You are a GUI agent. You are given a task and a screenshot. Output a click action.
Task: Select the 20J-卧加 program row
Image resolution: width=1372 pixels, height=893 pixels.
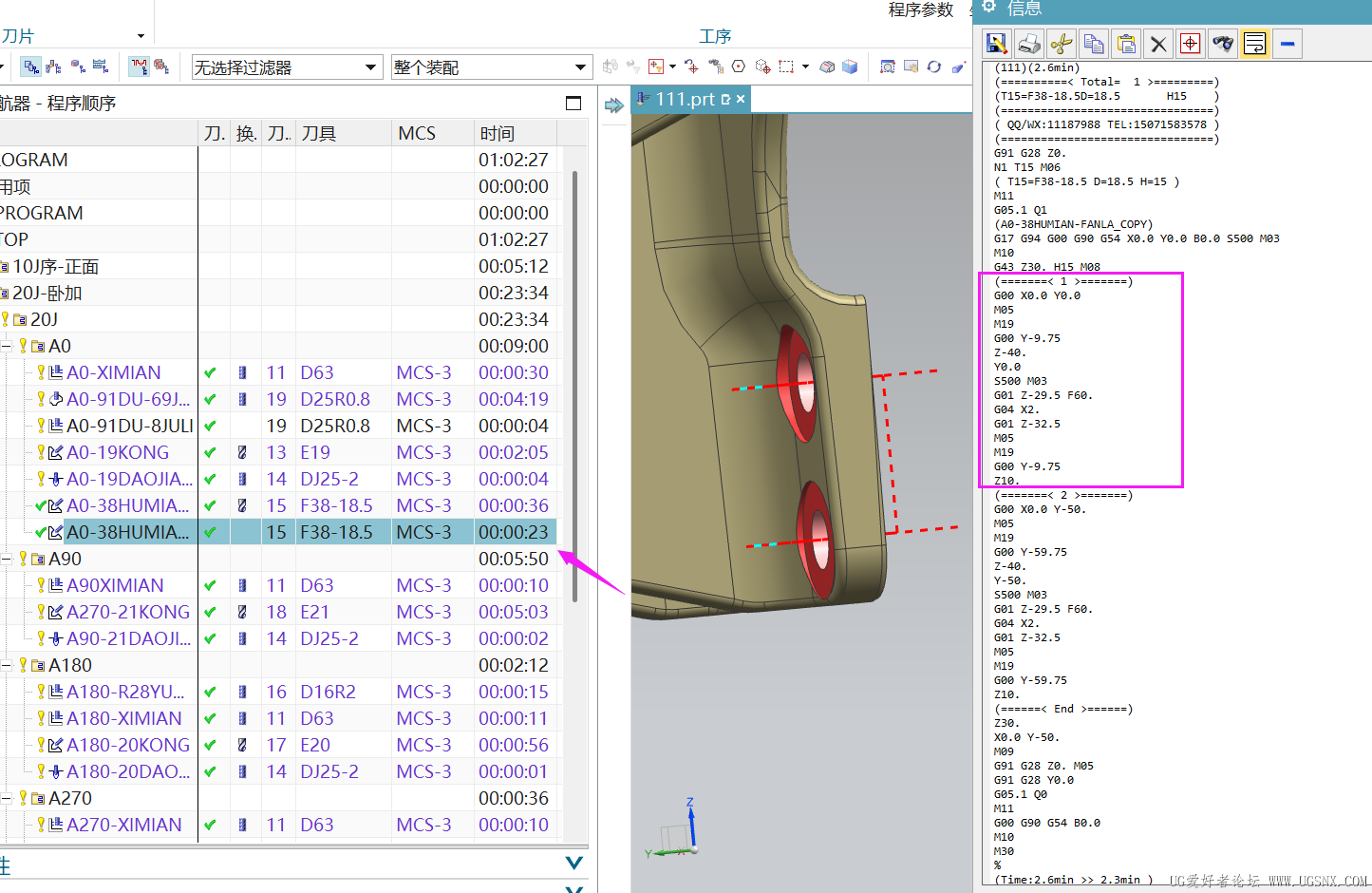[47, 293]
